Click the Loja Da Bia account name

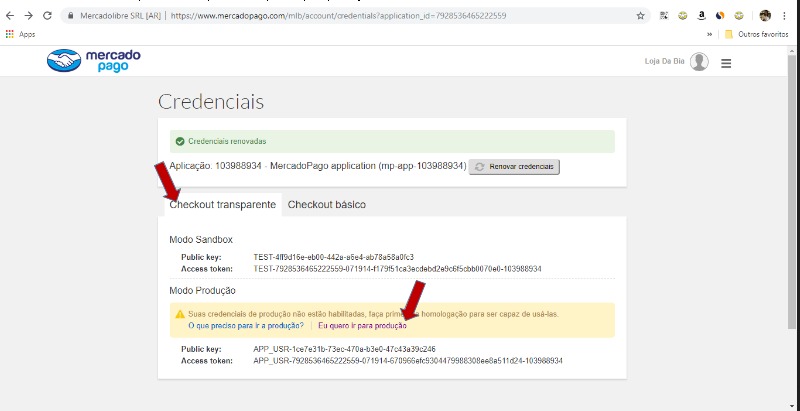click(x=664, y=62)
